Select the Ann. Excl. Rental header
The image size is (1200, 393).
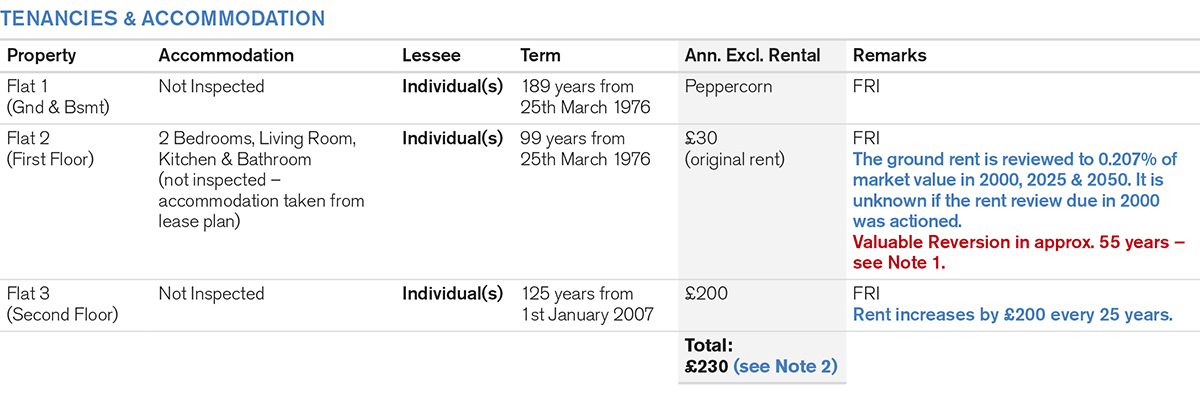[x=753, y=55]
